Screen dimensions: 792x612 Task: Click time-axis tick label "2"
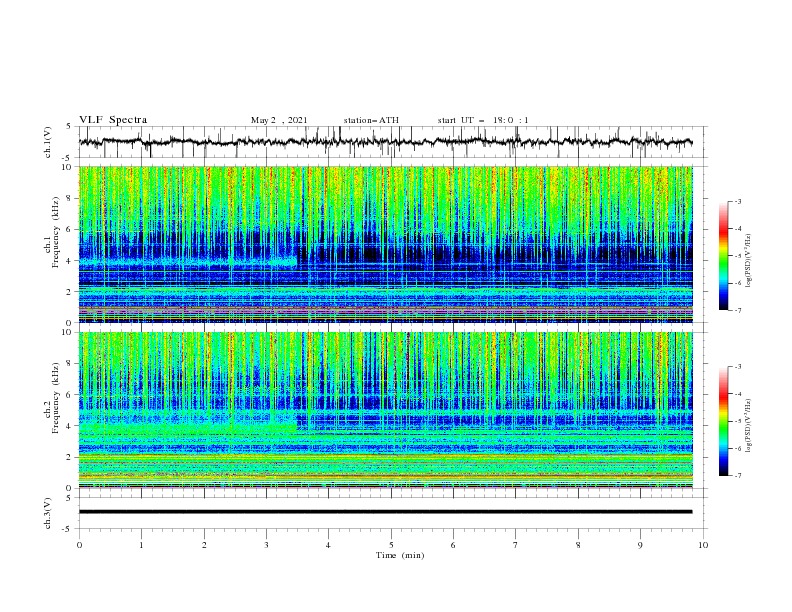coord(204,545)
